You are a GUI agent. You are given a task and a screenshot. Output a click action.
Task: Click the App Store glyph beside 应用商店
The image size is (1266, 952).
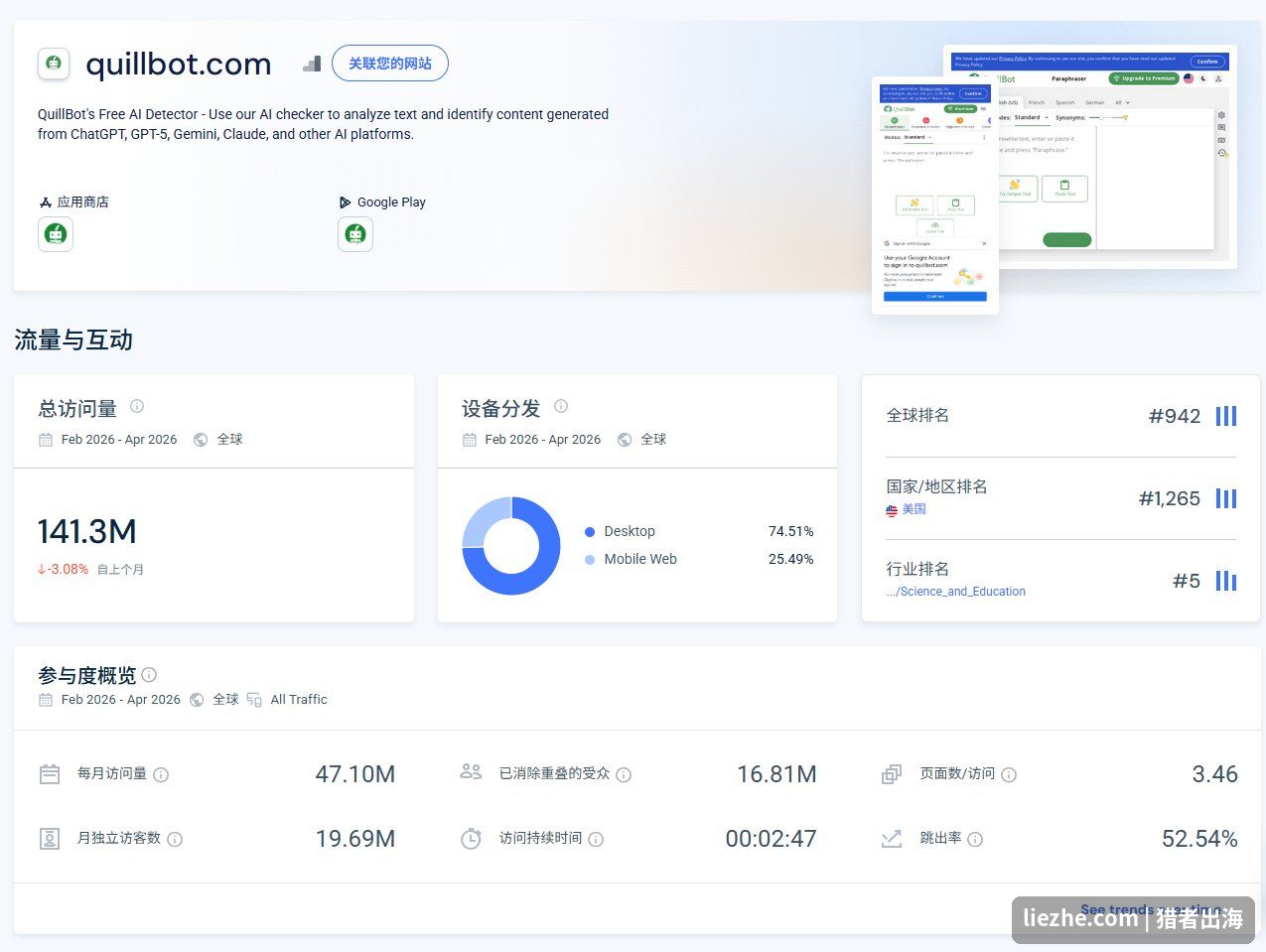point(45,203)
